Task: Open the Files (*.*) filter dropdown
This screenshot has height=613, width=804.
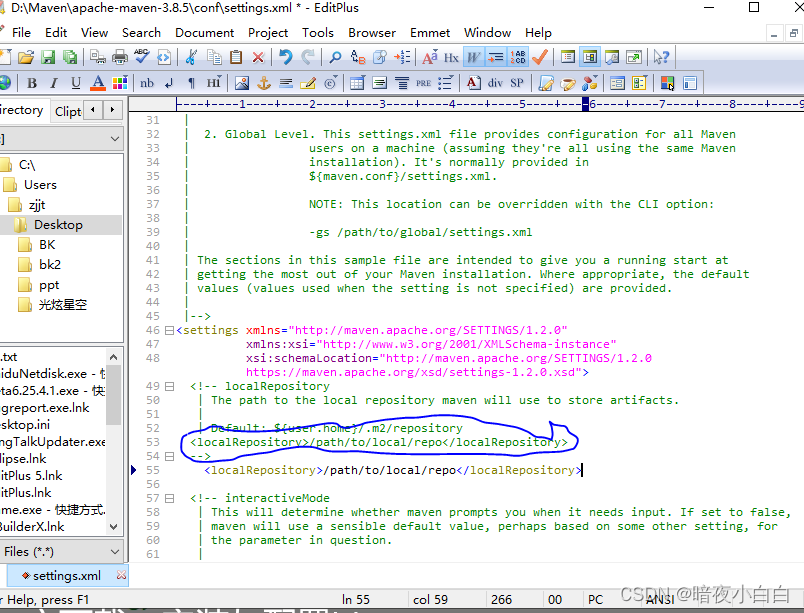Action: tap(115, 552)
